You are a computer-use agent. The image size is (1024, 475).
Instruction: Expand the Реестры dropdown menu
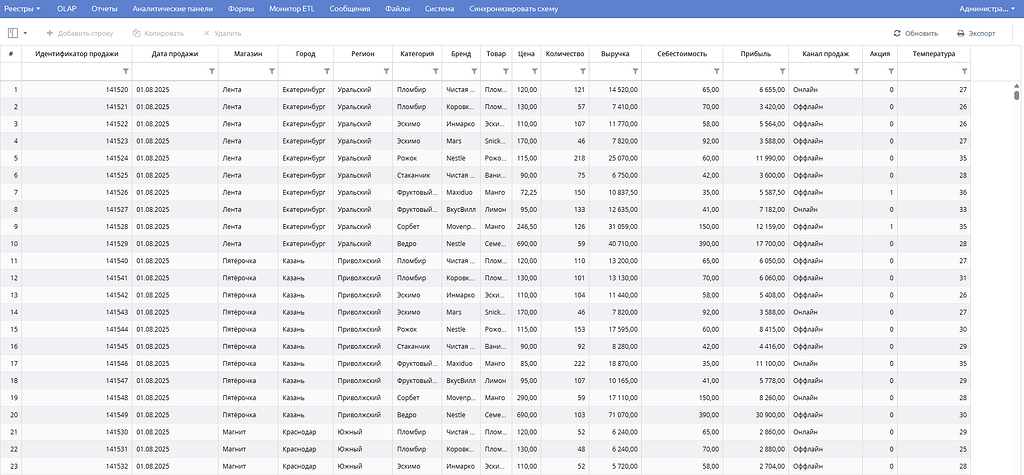(x=27, y=8)
